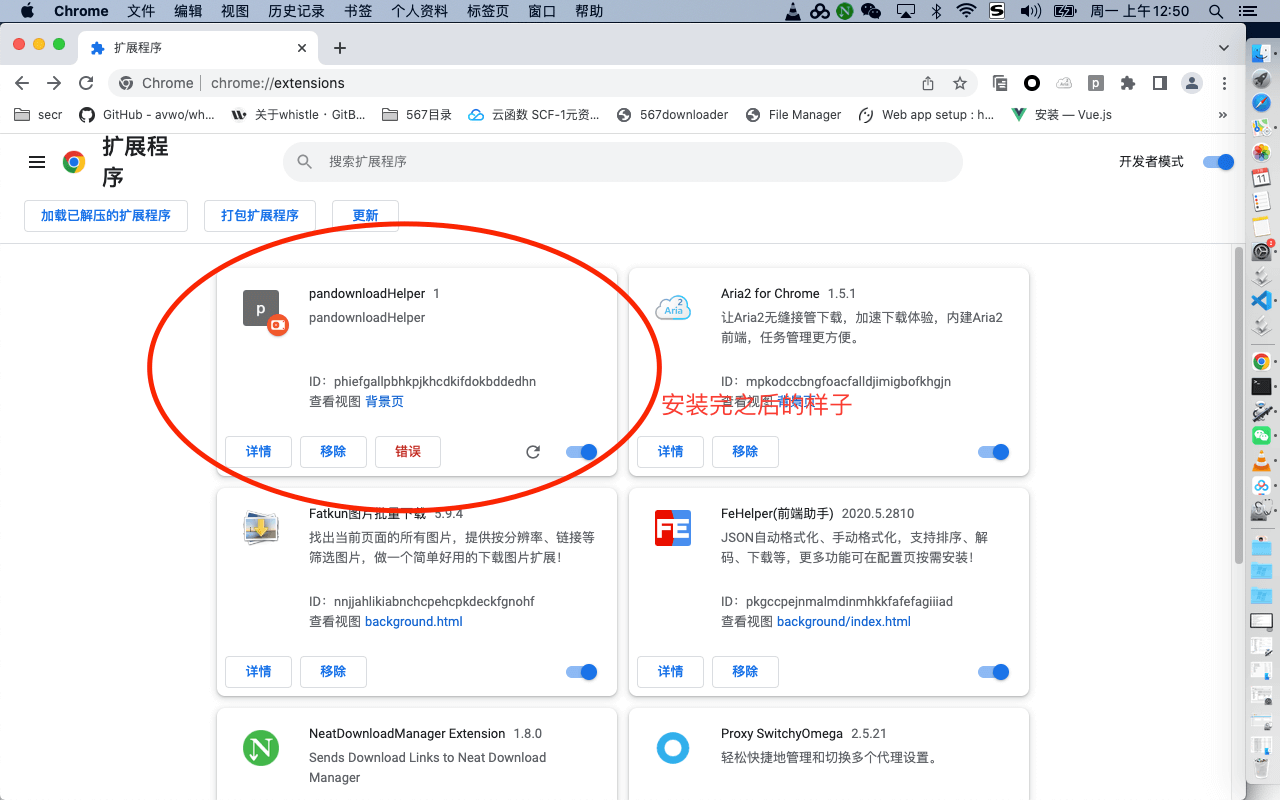
Task: Toggle developer mode switch off
Action: pos(1218,162)
